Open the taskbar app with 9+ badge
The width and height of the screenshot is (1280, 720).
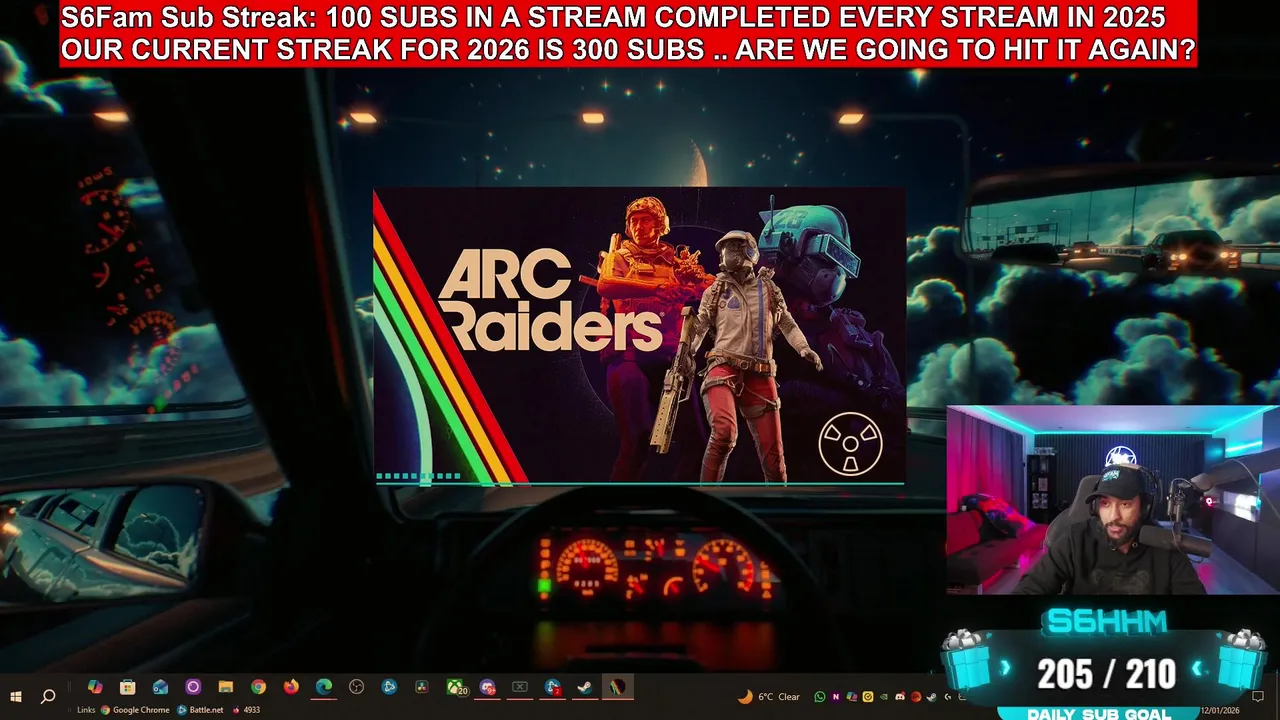coord(487,687)
